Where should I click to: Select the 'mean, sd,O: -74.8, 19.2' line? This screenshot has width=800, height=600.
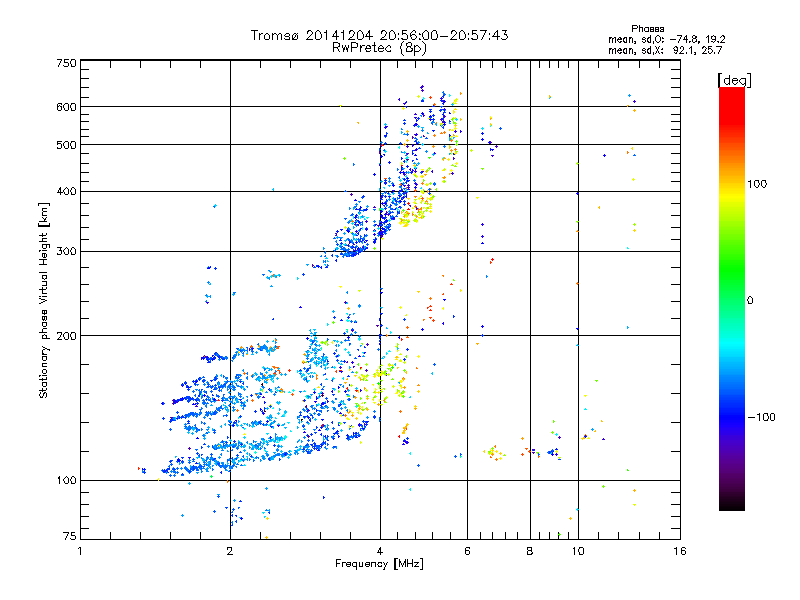666,39
